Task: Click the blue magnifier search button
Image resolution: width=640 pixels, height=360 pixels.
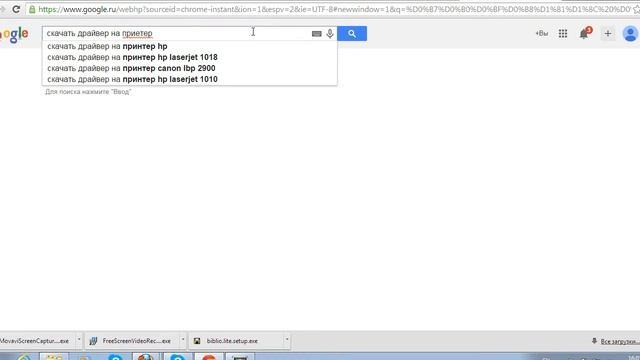Action: click(352, 33)
